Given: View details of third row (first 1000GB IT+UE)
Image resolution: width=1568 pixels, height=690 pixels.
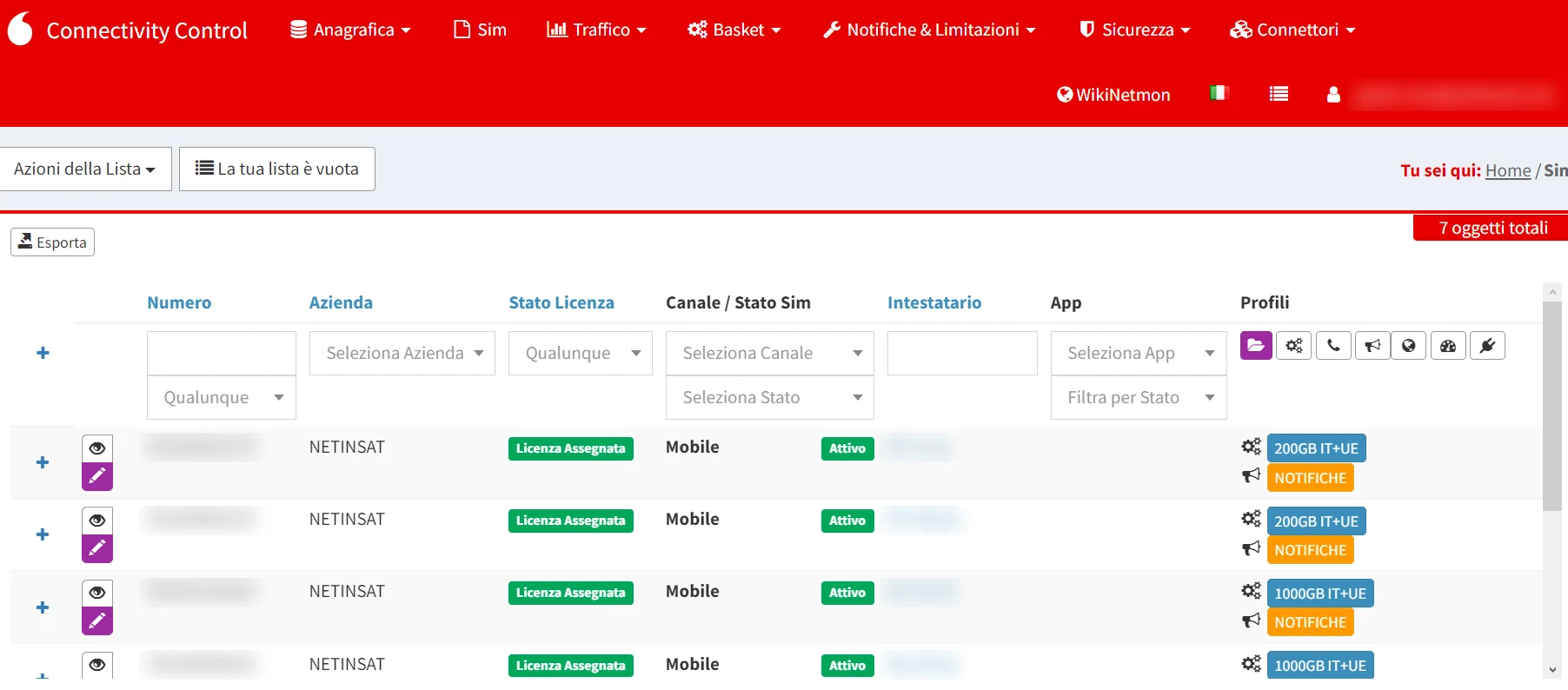Looking at the screenshot, I should 97,592.
